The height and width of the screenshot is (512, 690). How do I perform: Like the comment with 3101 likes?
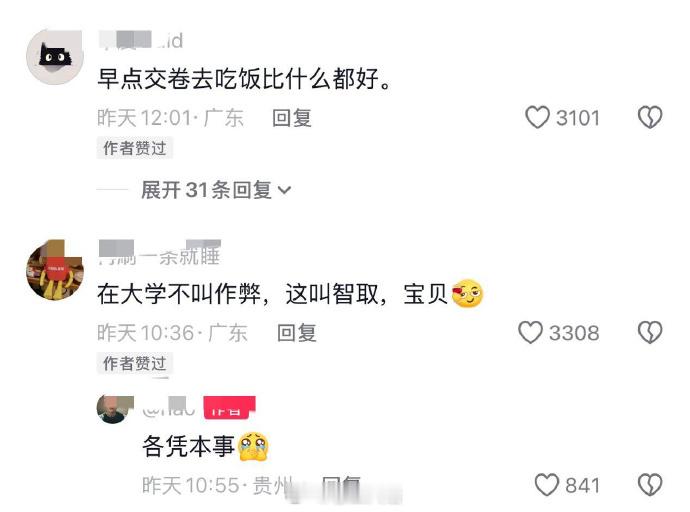coord(537,117)
